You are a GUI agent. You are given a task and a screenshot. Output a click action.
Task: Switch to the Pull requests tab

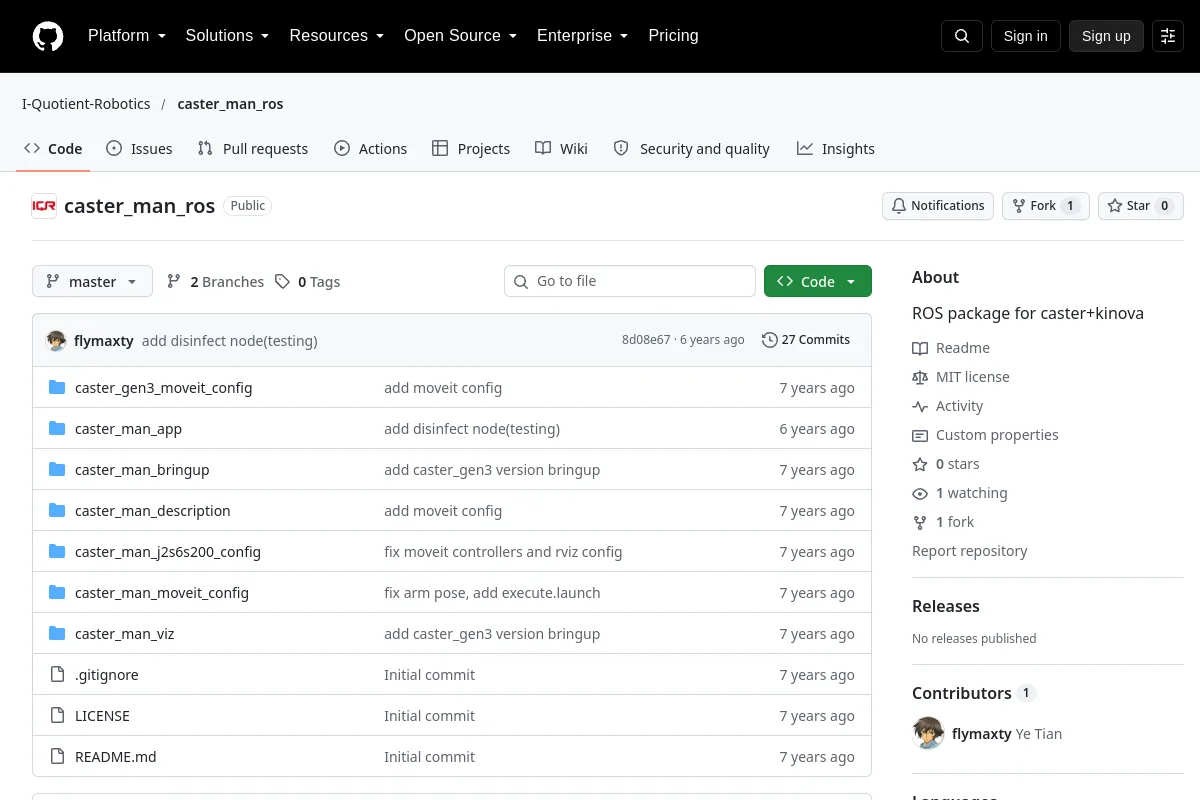tap(253, 149)
